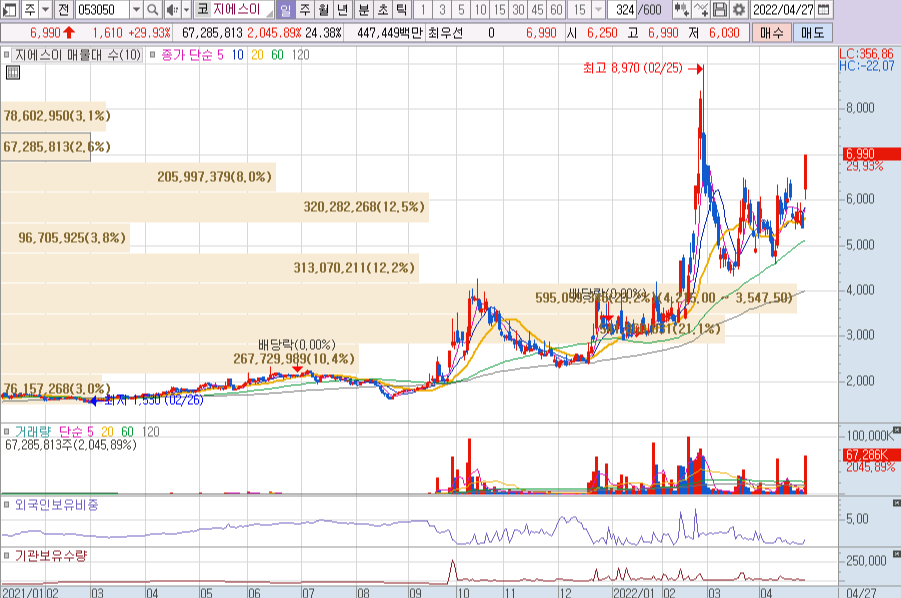The width and height of the screenshot is (901, 598).
Task: Click the LC:356.86 readout
Action: click(x=868, y=54)
